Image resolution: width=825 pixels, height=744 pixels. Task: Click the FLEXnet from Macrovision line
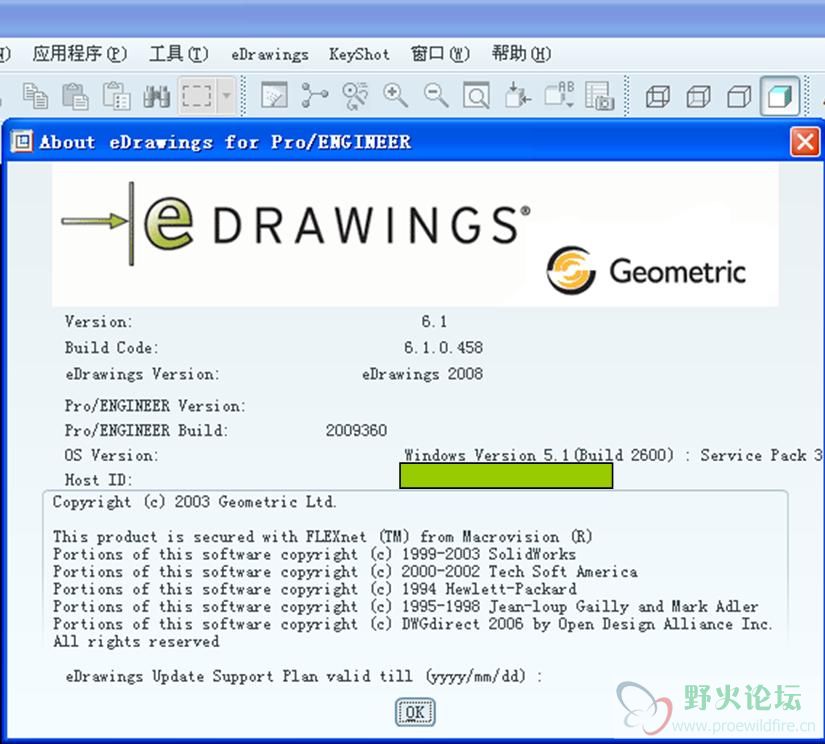pyautogui.click(x=322, y=537)
